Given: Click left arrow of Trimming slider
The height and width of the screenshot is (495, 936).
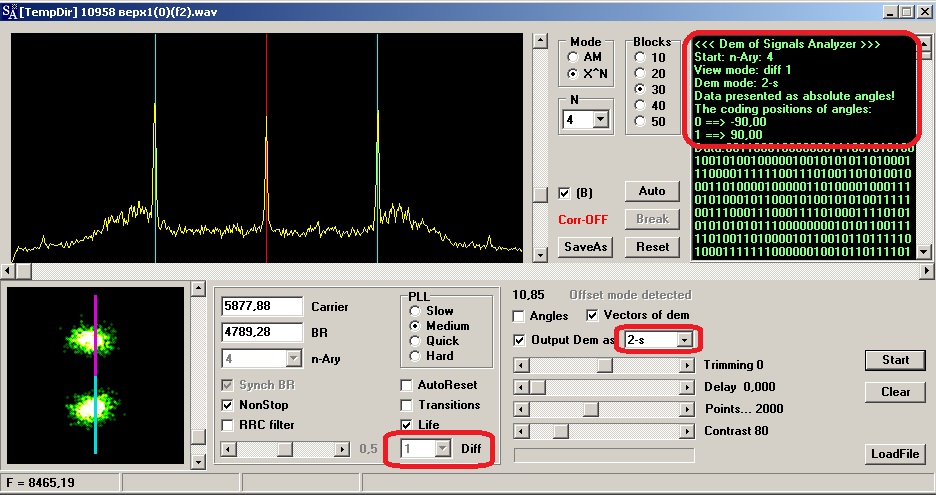Looking at the screenshot, I should (521, 365).
